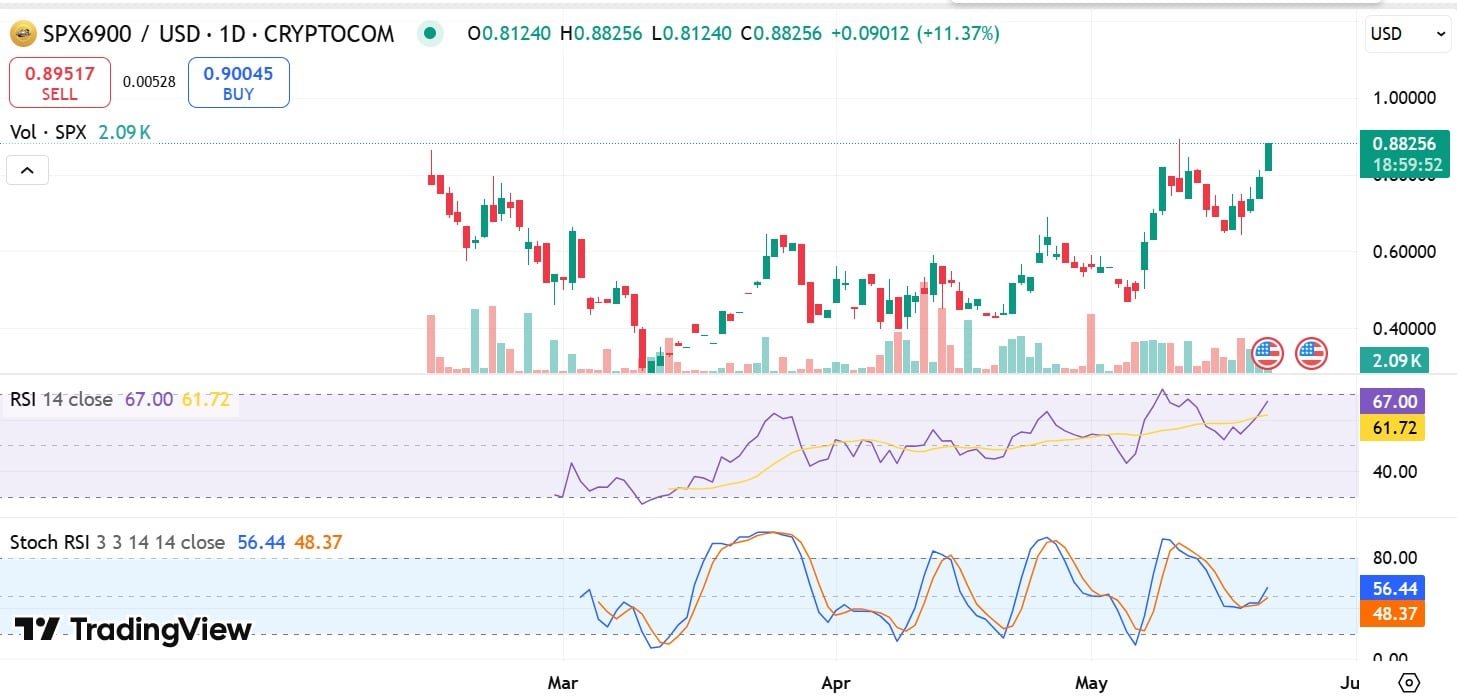Click the May label on time axis
1457x699 pixels.
coord(1091,684)
